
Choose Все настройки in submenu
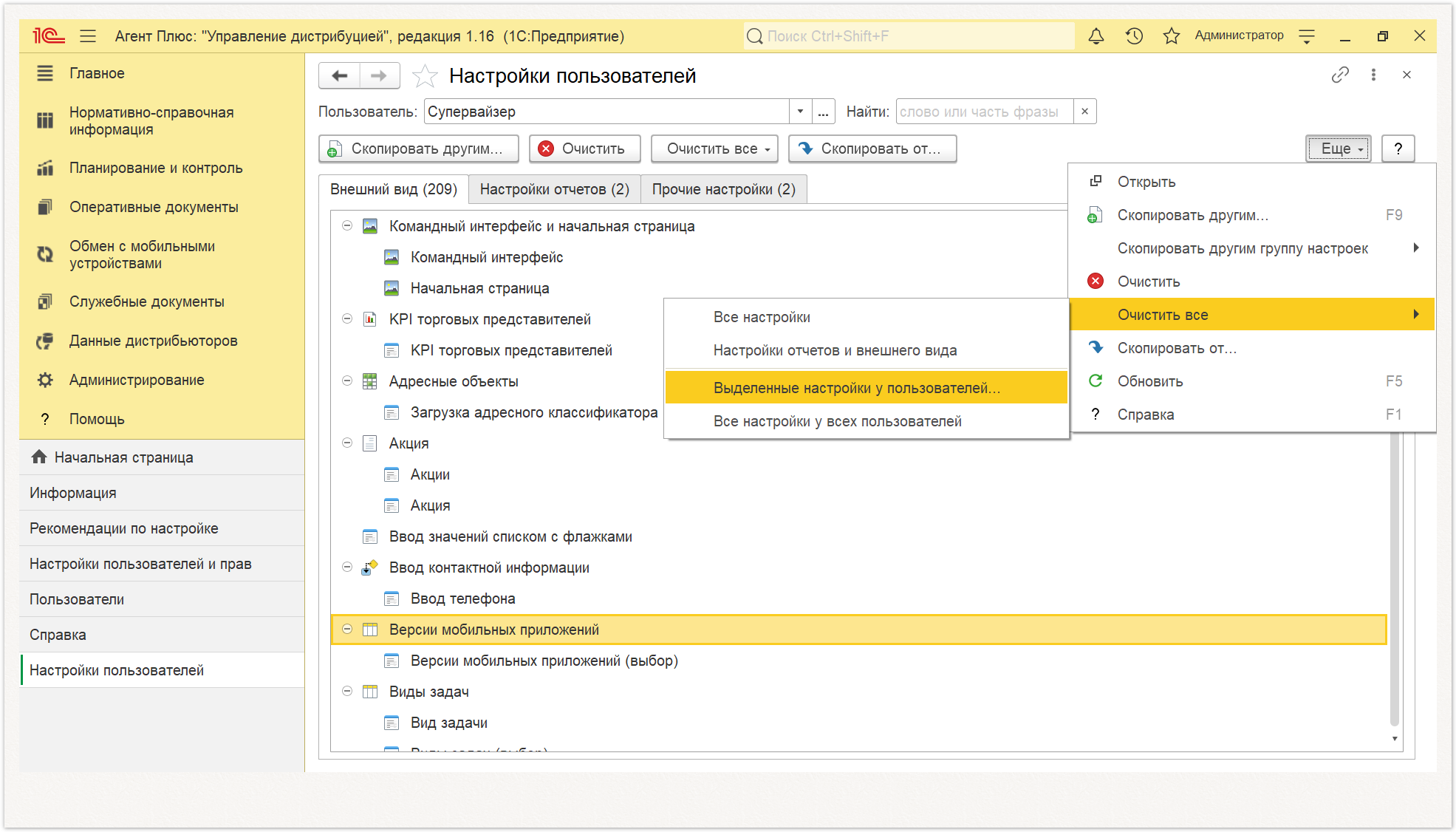coord(866,317)
